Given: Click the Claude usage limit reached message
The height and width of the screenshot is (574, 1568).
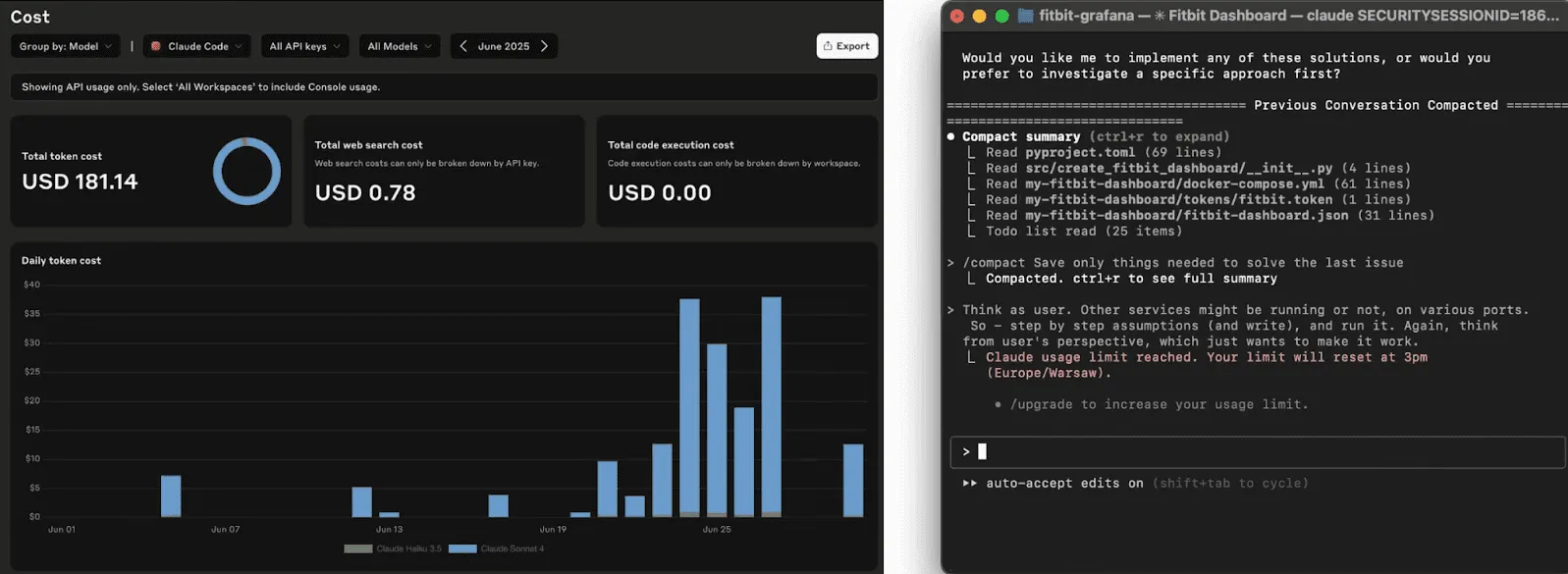Looking at the screenshot, I should pos(1207,365).
